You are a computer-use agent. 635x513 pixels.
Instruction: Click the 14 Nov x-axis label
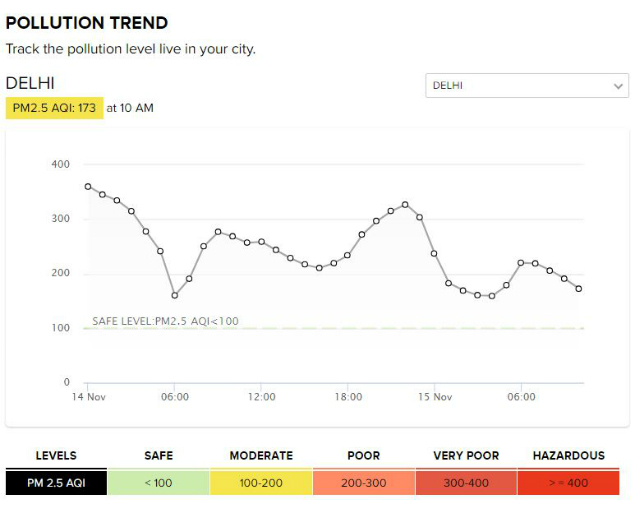[x=89, y=397]
